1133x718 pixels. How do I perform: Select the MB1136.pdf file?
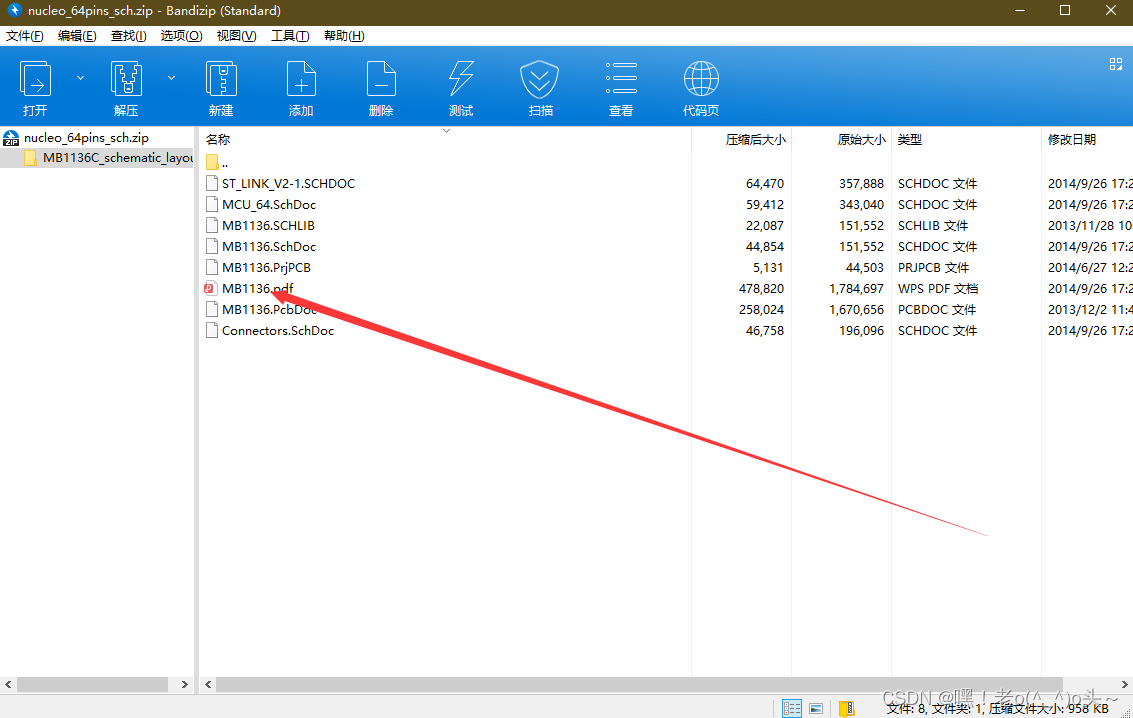point(257,288)
